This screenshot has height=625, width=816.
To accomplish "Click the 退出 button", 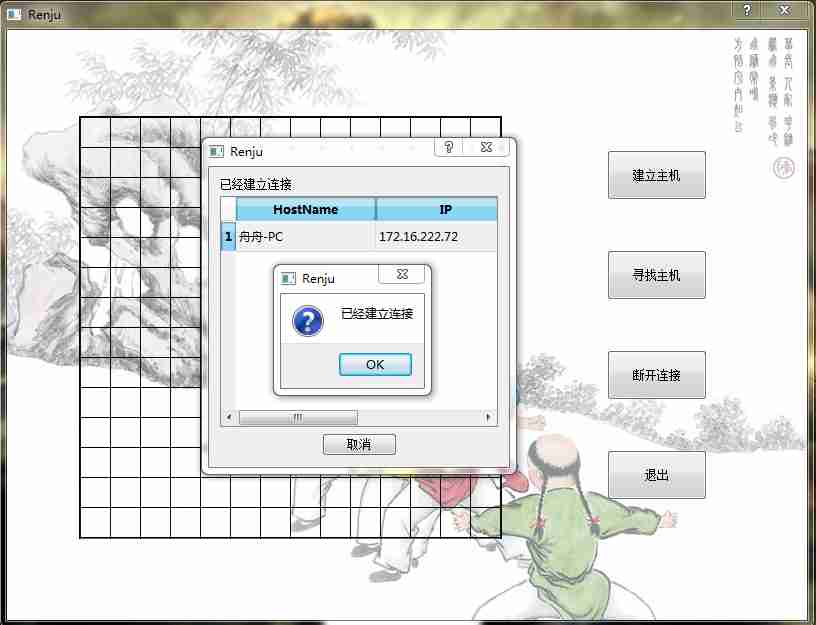I will click(657, 475).
